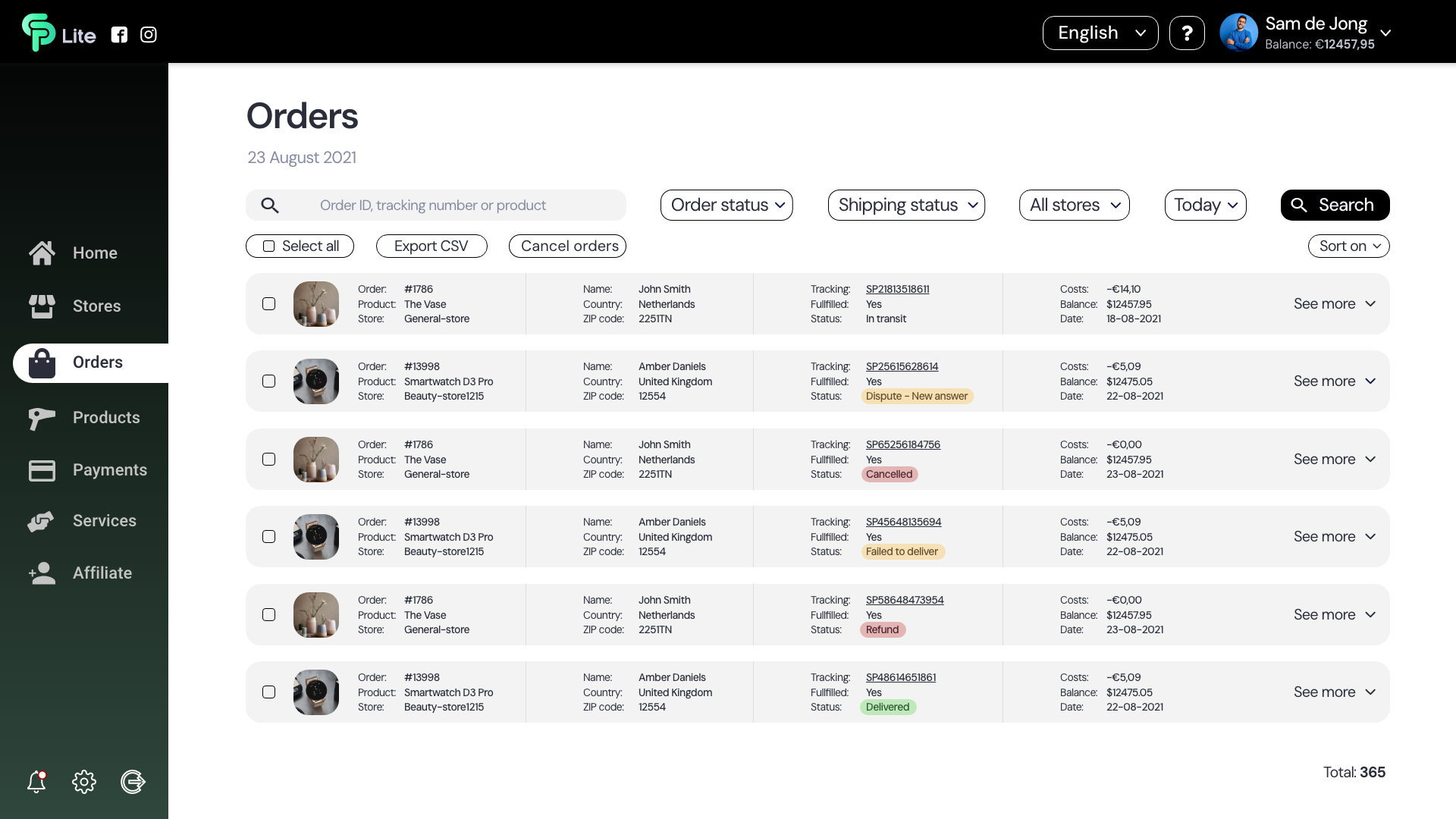Viewport: 1456px width, 819px height.
Task: Expand See more on the Cancelled order
Action: (1334, 460)
